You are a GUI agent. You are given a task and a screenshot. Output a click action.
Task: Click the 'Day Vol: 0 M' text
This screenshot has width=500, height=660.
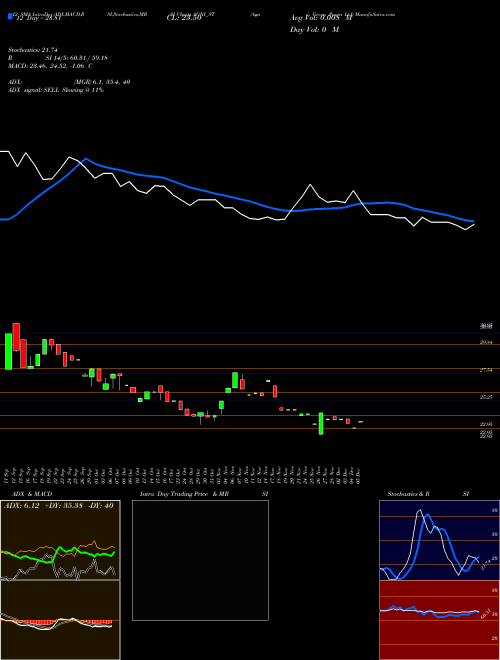[314, 29]
